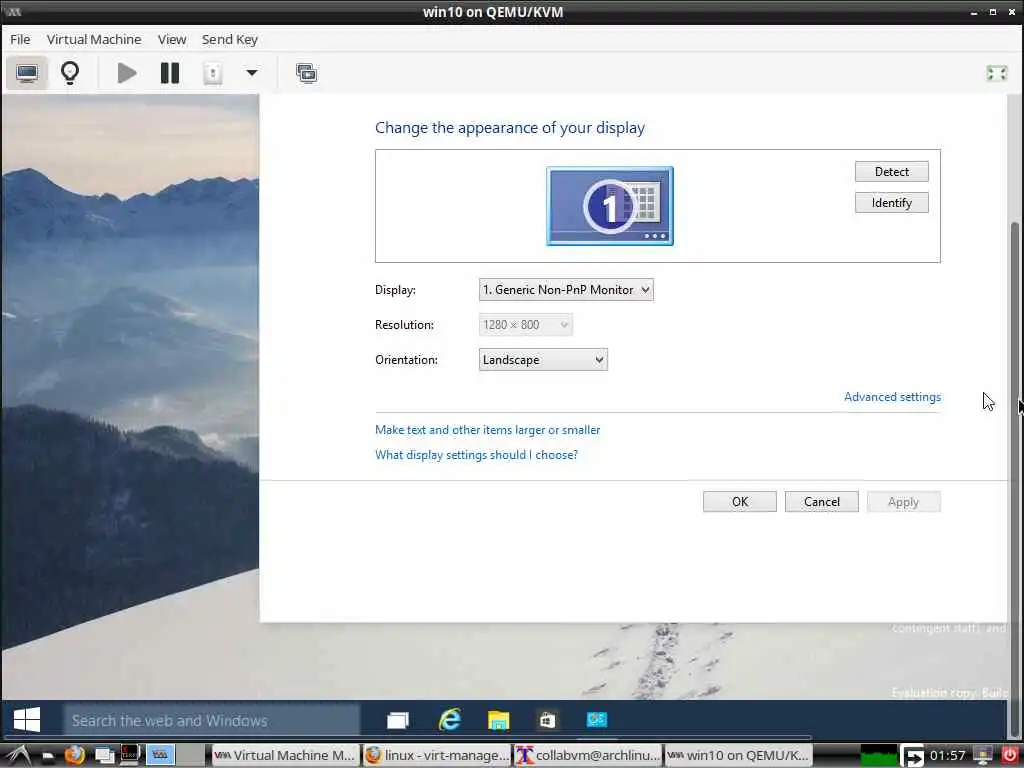Screen dimensions: 1024x768
Task: Click OK in display settings
Action: [x=740, y=502]
